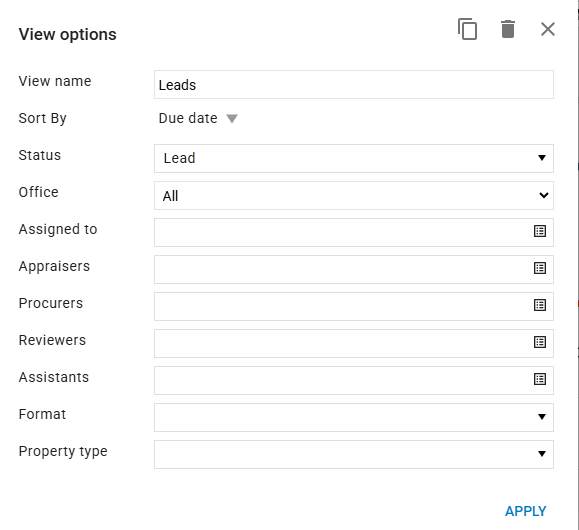Select the Appraisers text field
Image resolution: width=579 pixels, height=530 pixels.
pyautogui.click(x=343, y=269)
